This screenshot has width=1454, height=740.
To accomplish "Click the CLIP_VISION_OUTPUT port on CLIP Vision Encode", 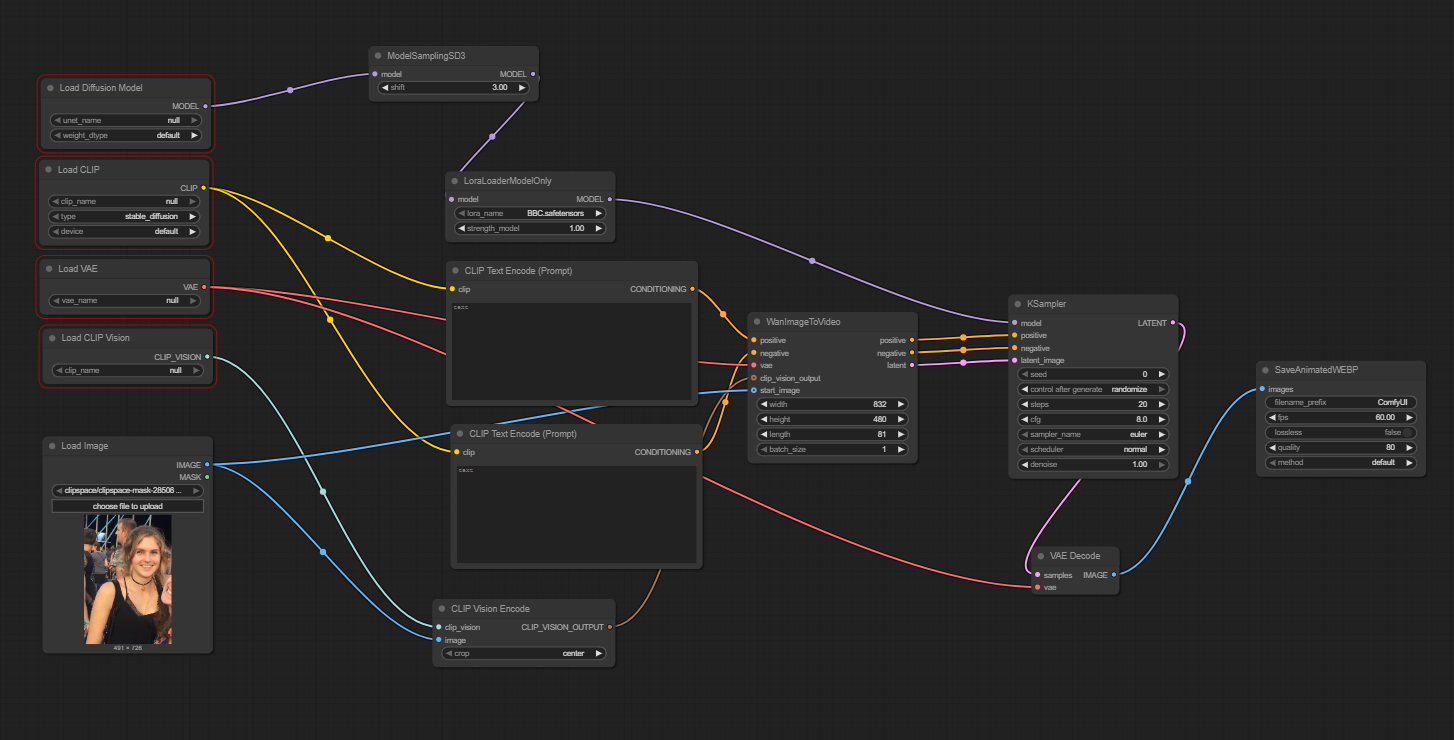I will [610, 627].
